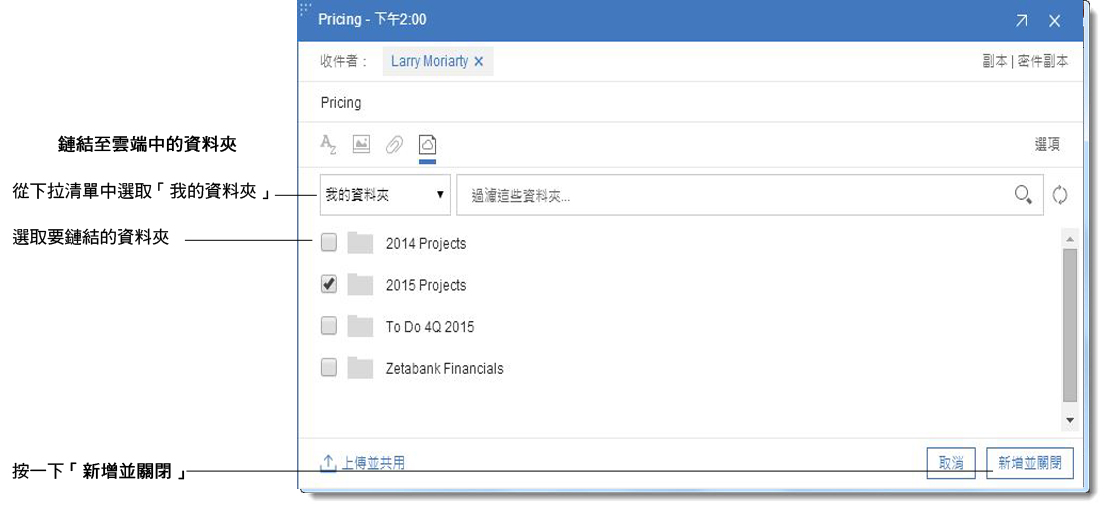Tick the To Do 4Q 2015 checkbox
Screen dimensions: 1105x508
(x=328, y=326)
